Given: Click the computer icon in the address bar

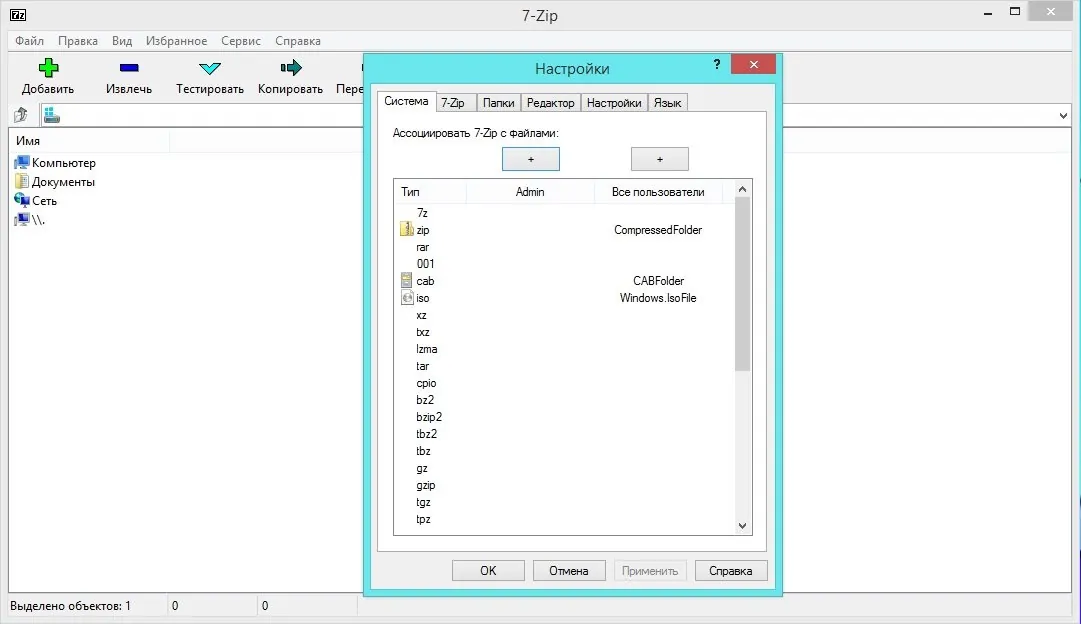Looking at the screenshot, I should point(52,115).
